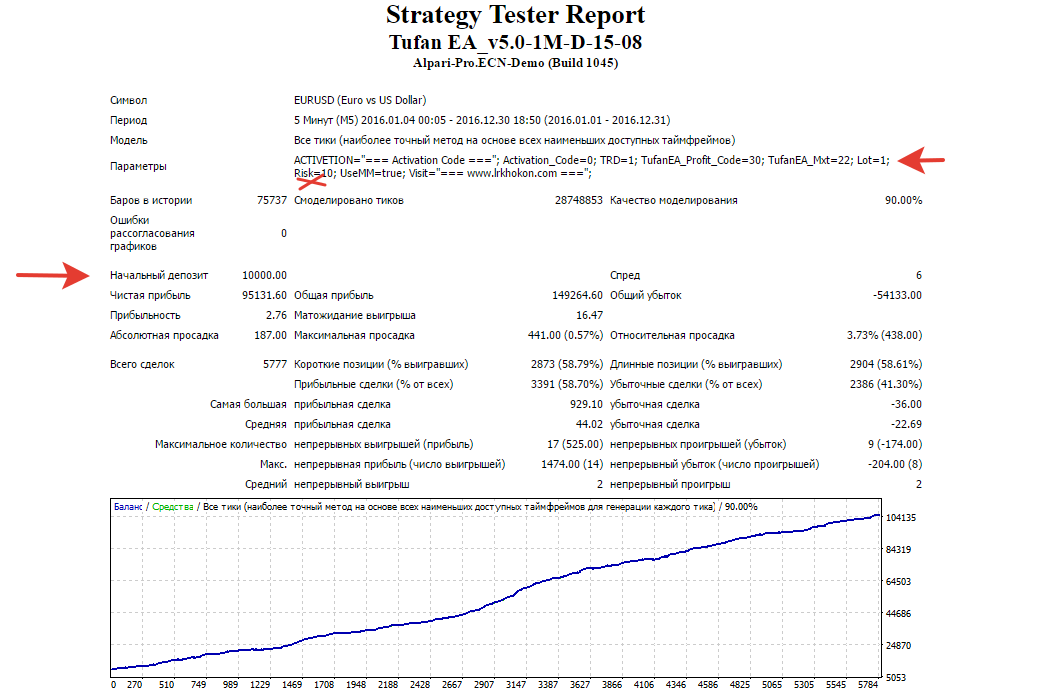
Task: Click the 'Период' label
Action: click(129, 120)
